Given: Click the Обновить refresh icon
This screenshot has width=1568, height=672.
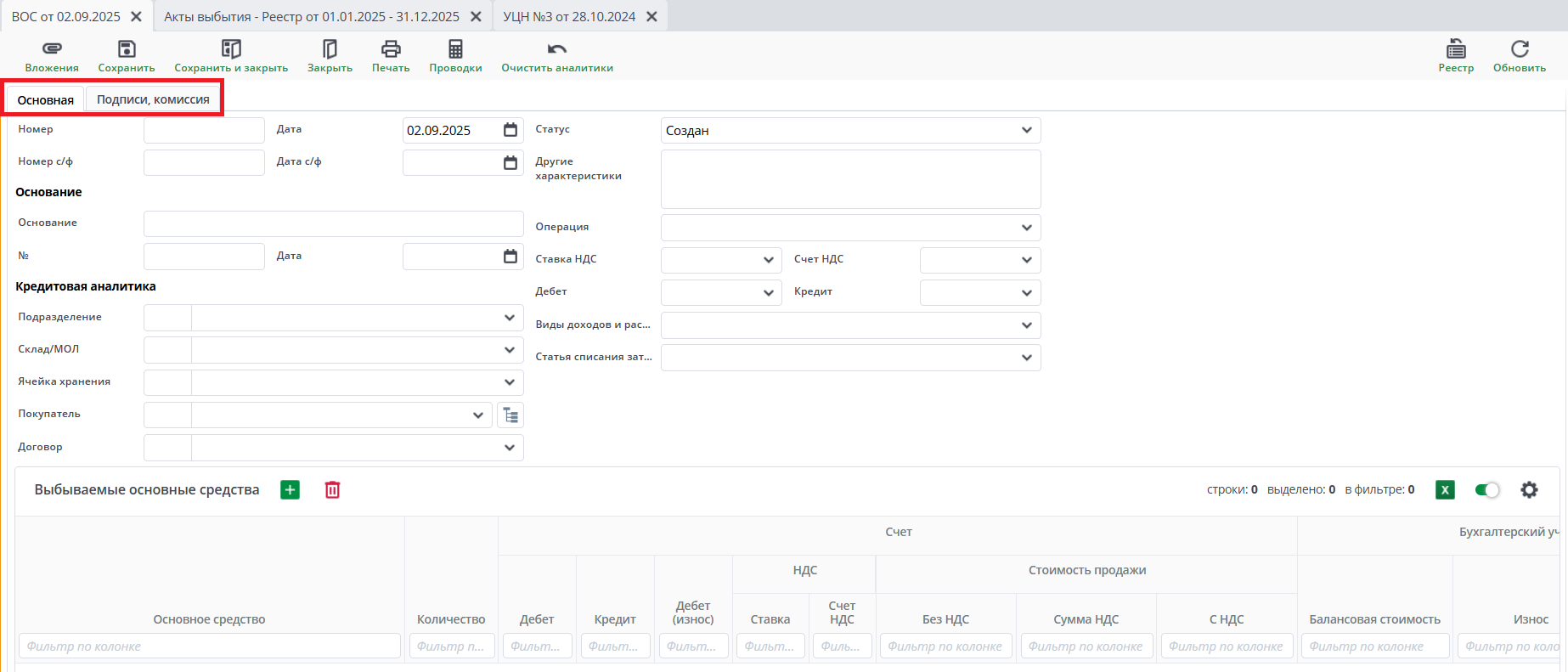Looking at the screenshot, I should 1520,49.
